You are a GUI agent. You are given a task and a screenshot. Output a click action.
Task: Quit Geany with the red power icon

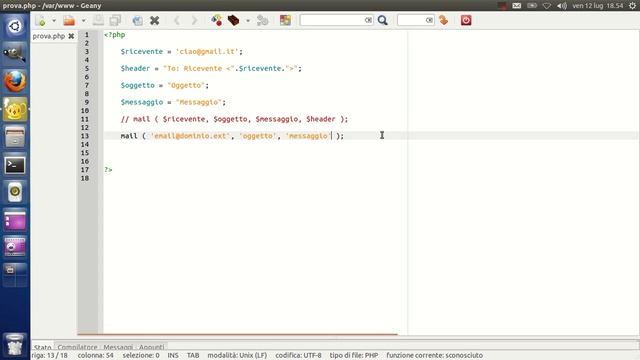click(x=466, y=20)
